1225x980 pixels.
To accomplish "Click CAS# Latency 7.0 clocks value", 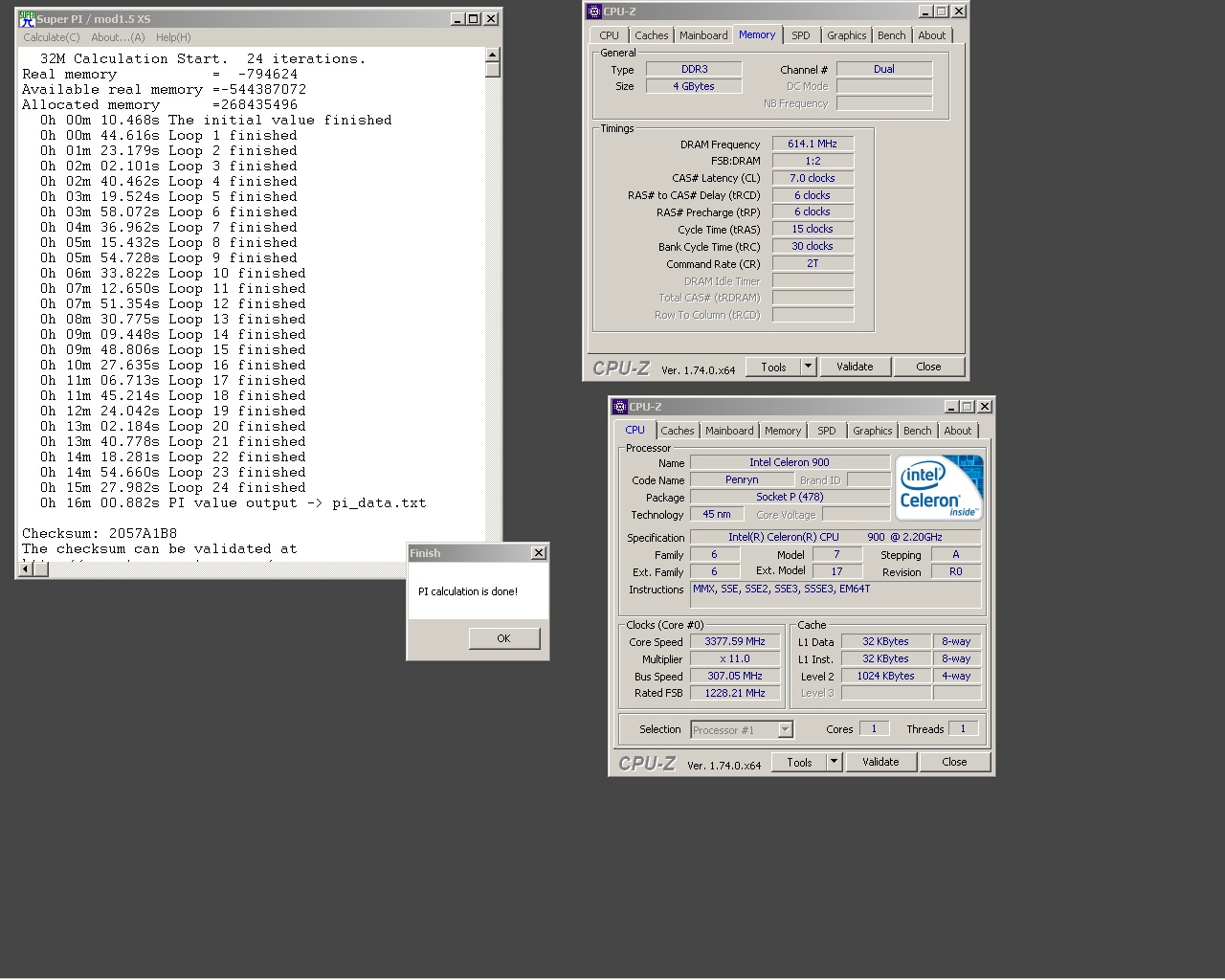I will 813,178.
